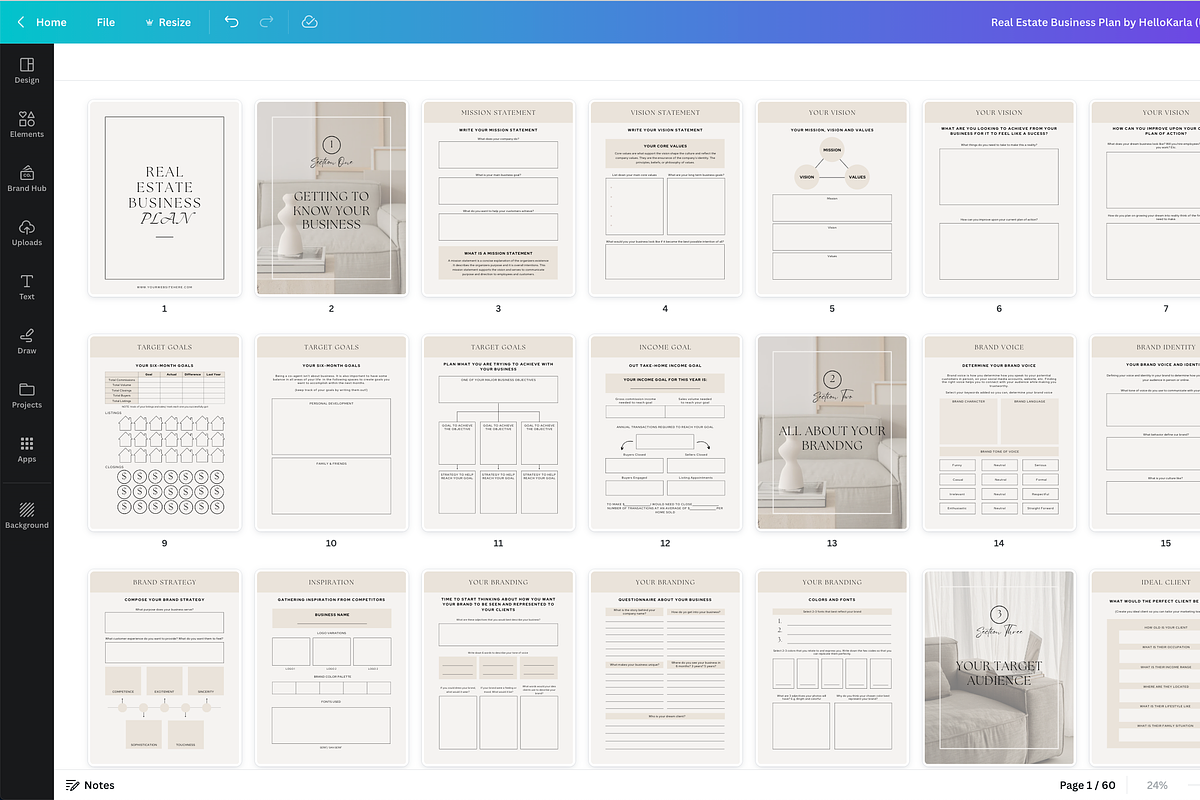Open the Elements panel in sidebar
The height and width of the screenshot is (800, 1200).
click(27, 124)
